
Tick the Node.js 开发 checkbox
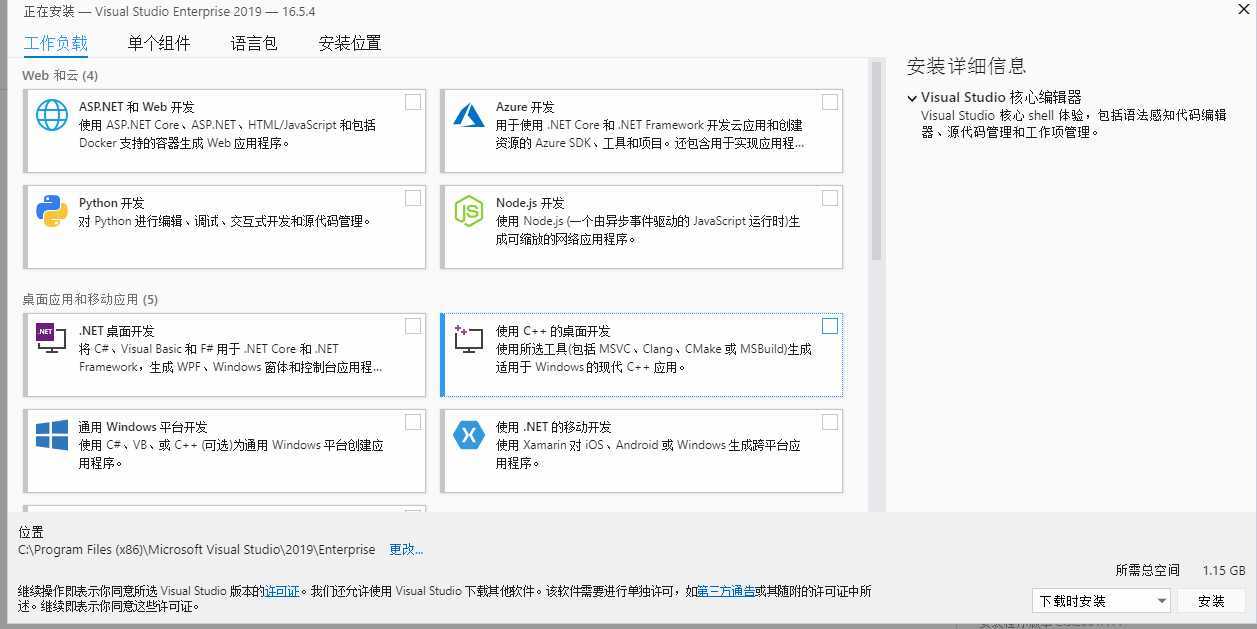(830, 198)
